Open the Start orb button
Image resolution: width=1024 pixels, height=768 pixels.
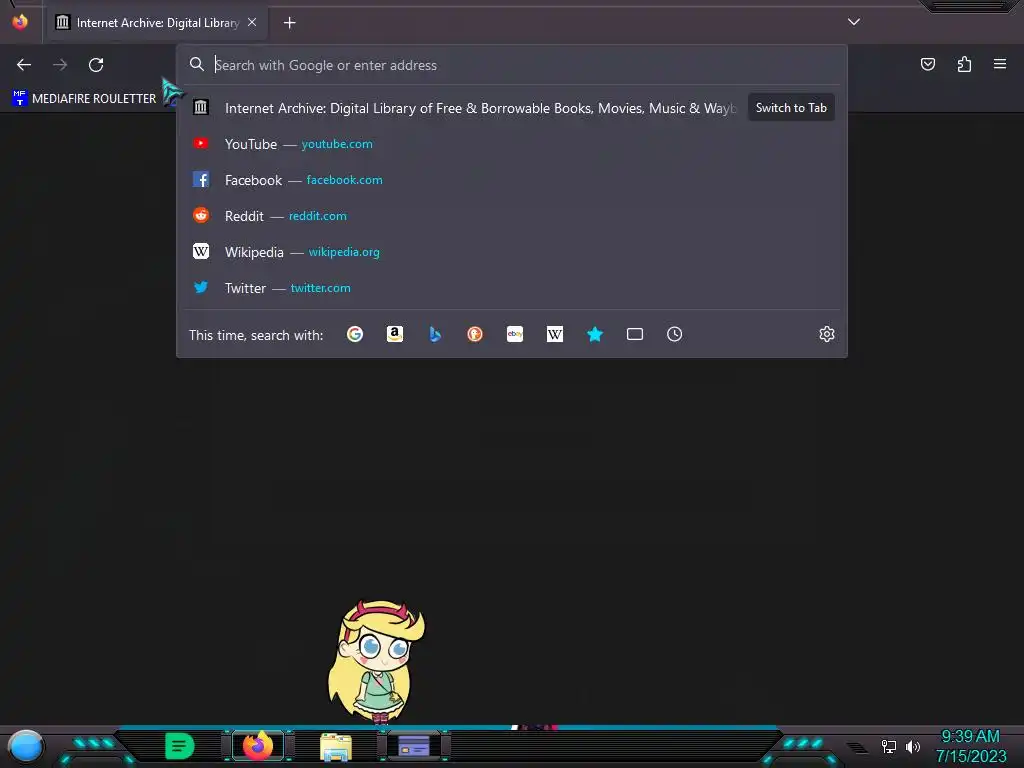point(26,746)
